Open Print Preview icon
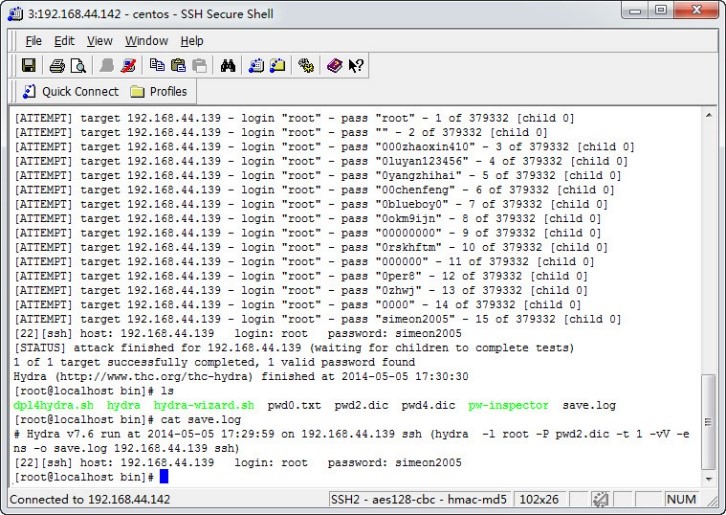 [x=78, y=65]
